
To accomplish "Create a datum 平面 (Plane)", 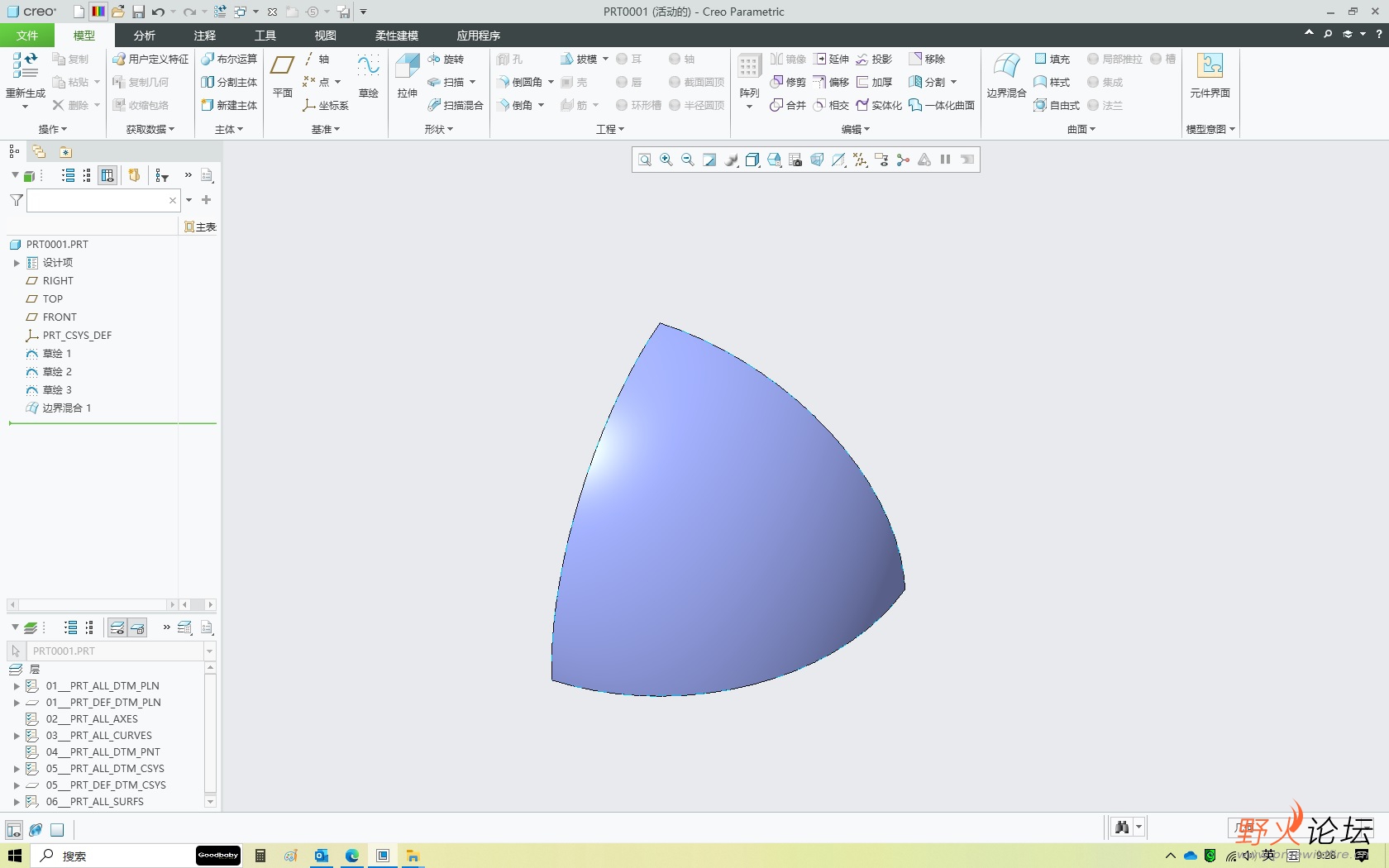I will coord(283,75).
